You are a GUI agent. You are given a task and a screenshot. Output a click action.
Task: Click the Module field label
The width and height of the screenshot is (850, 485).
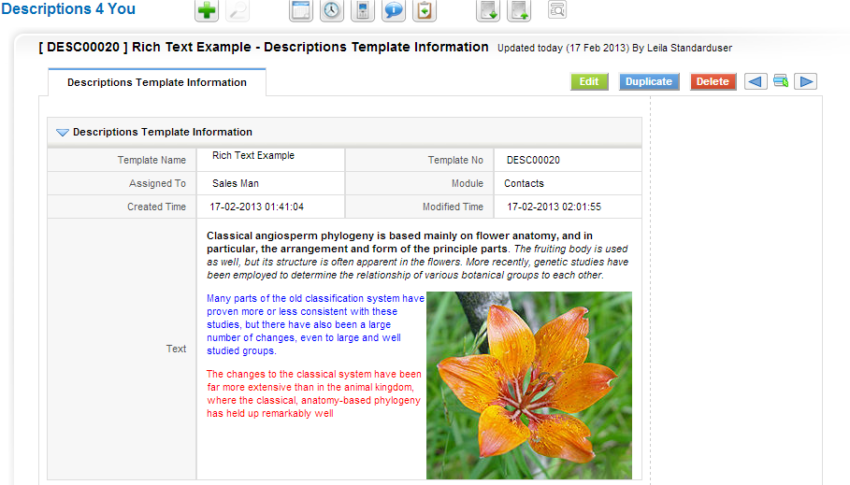click(x=467, y=184)
